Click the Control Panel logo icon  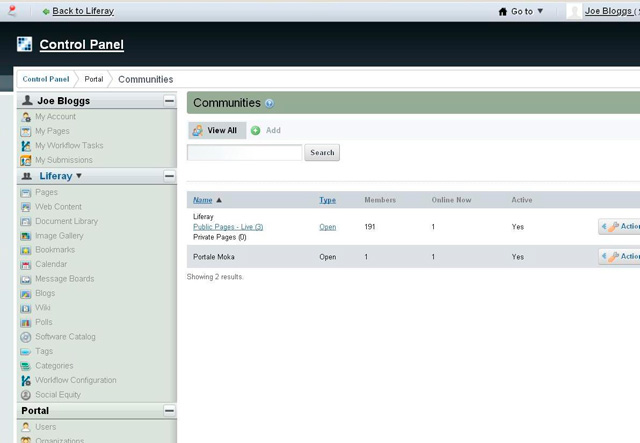click(x=24, y=44)
